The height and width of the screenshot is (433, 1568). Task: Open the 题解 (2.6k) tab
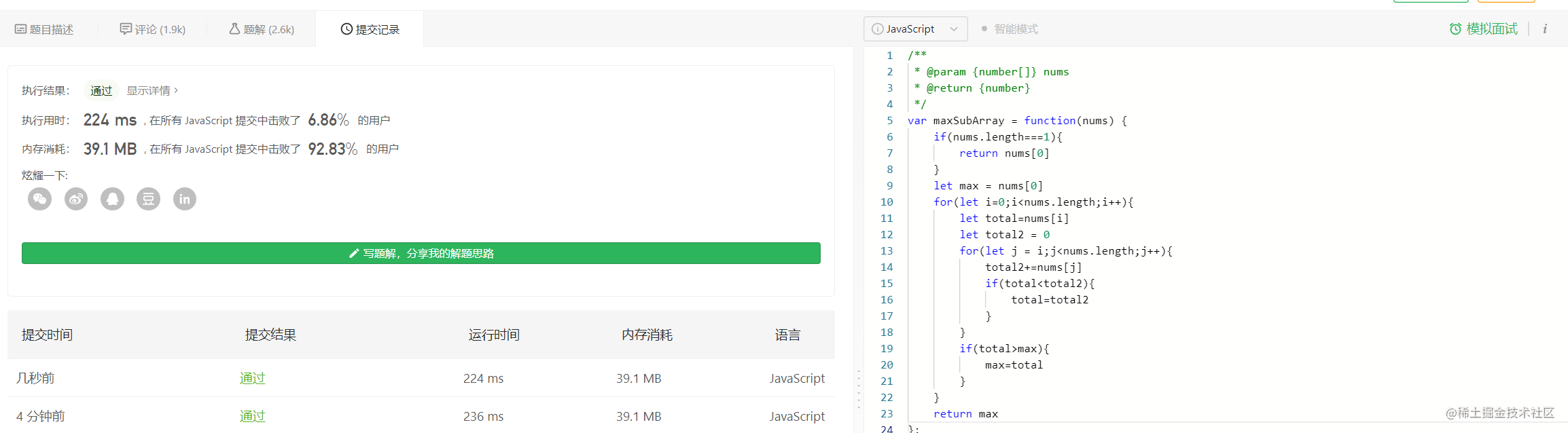(262, 29)
